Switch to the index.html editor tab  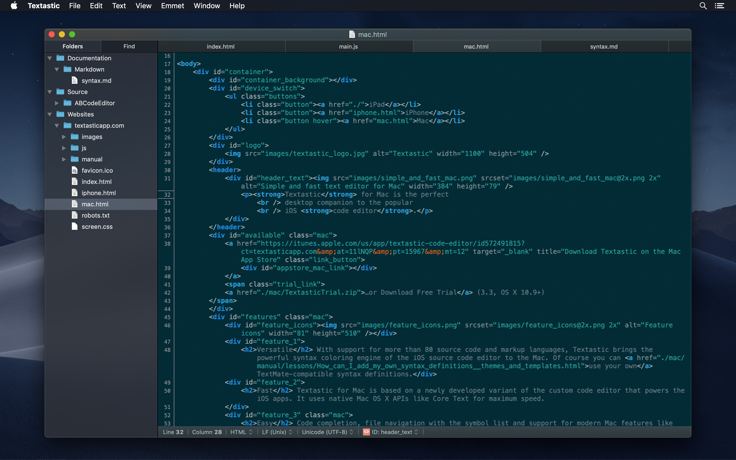[x=221, y=46]
